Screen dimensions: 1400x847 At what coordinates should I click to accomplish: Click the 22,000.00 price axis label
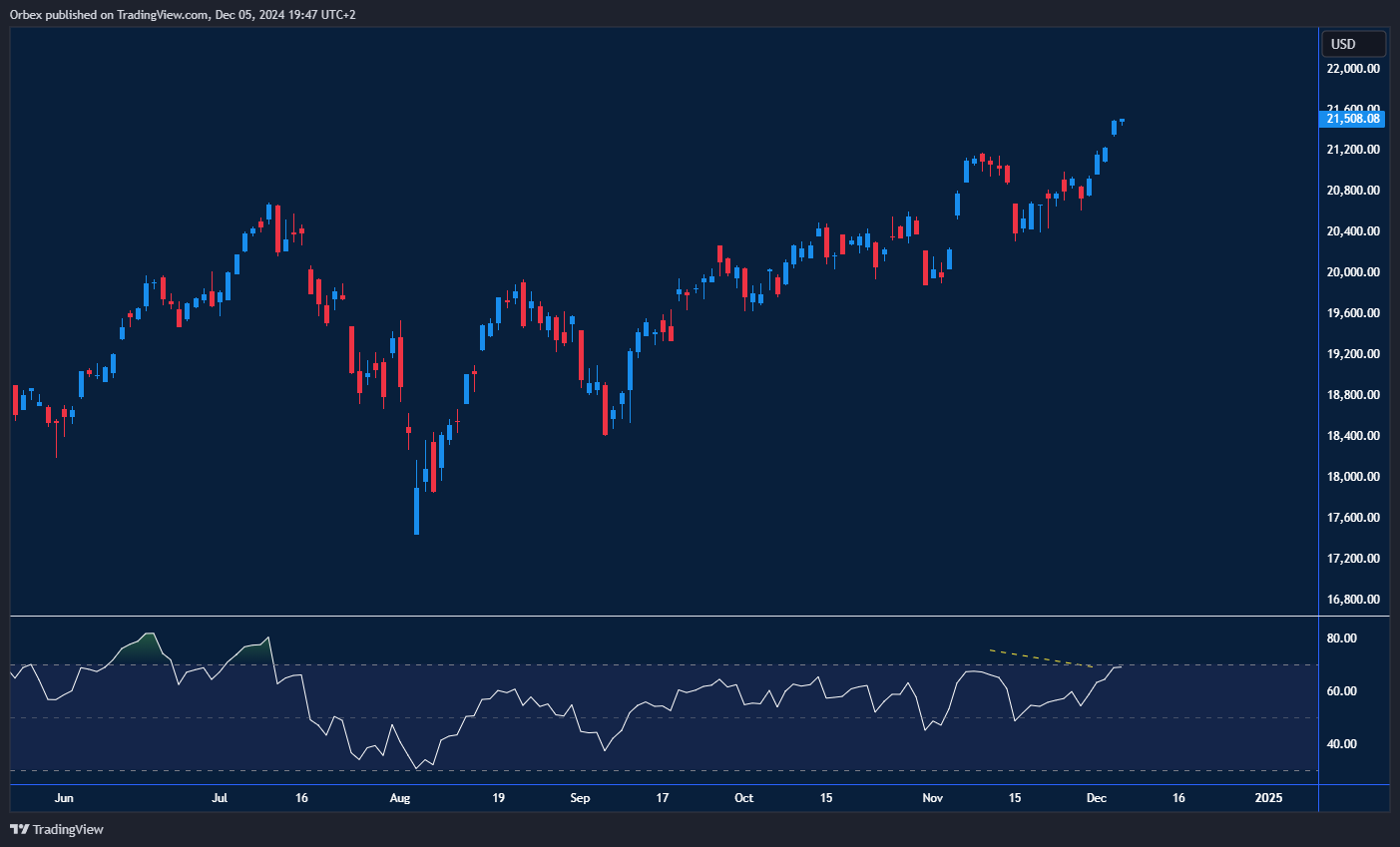1353,69
